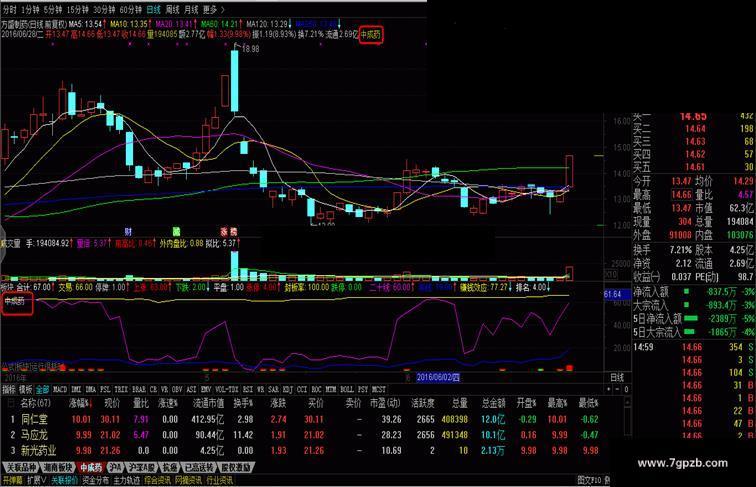Screen dimensions: 756x487
Task: Sort list by 换手% column header
Action: pyautogui.click(x=243, y=403)
